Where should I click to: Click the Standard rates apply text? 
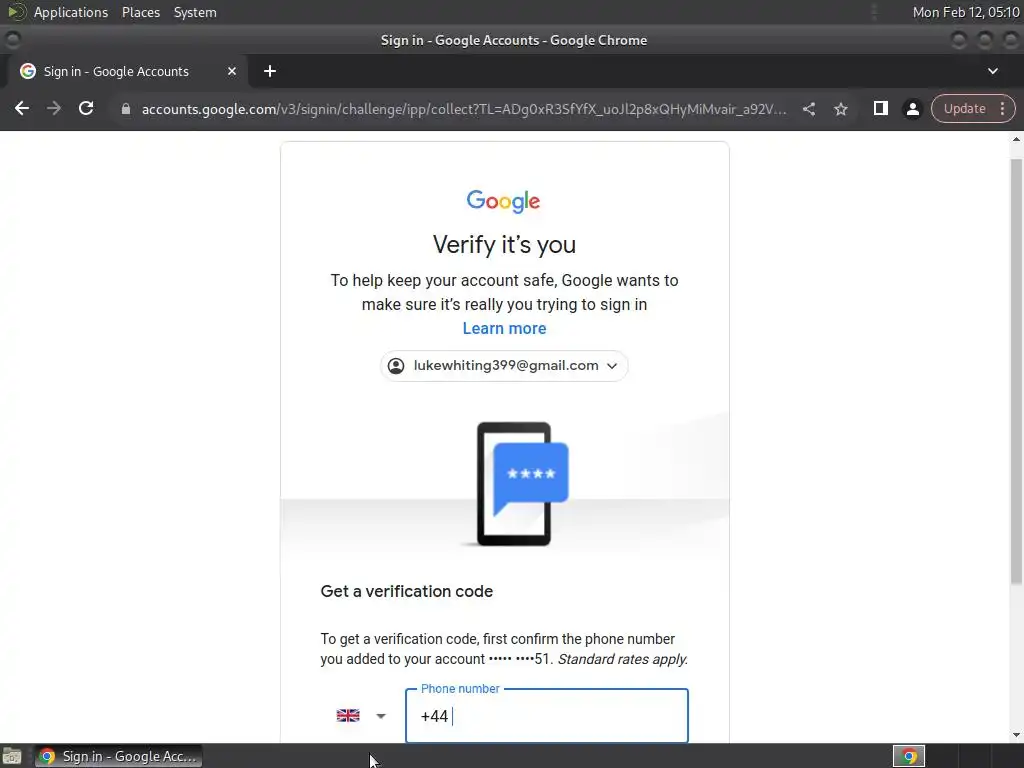[x=622, y=659]
